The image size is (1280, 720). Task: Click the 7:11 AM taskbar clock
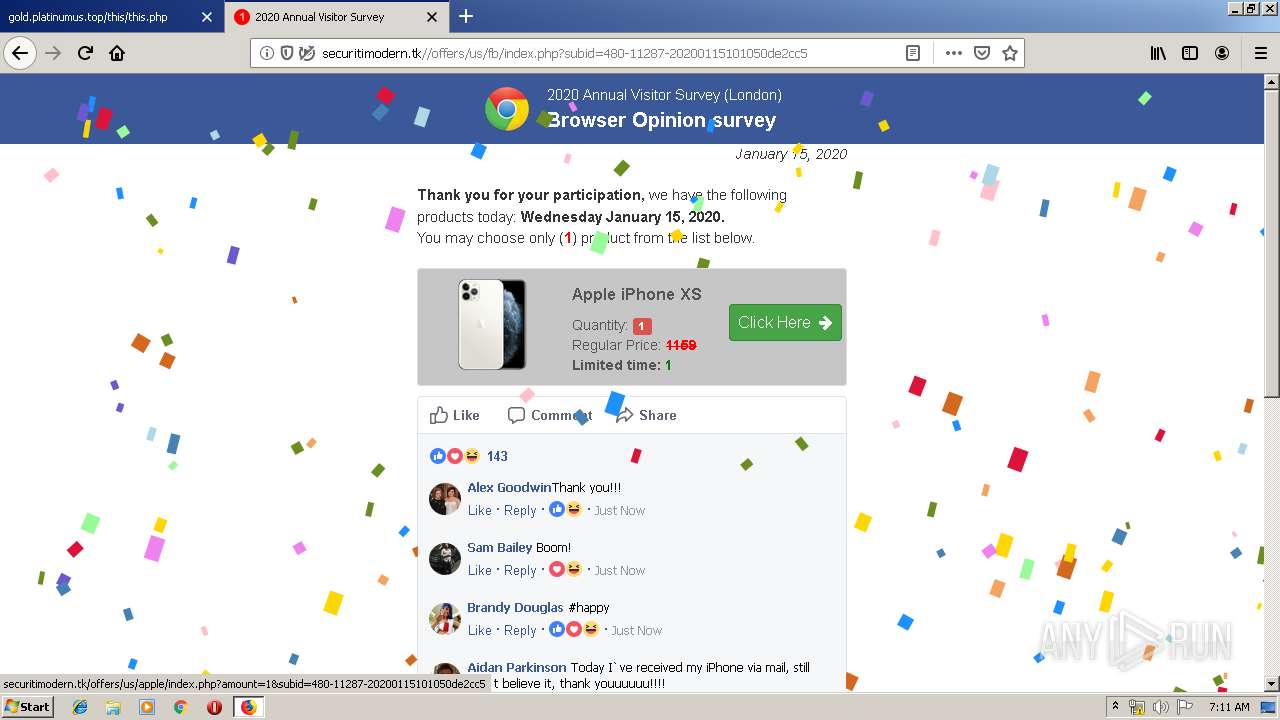coord(1229,707)
